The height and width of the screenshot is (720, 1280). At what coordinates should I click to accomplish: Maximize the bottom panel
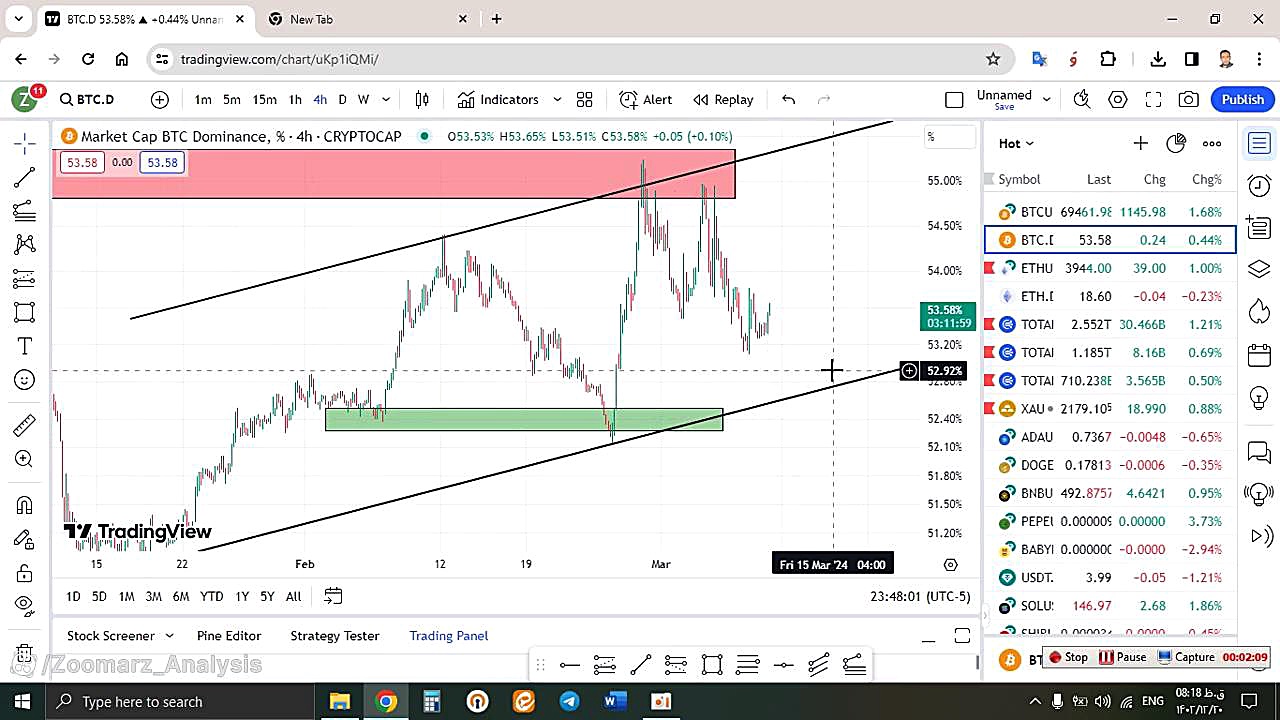tap(962, 636)
